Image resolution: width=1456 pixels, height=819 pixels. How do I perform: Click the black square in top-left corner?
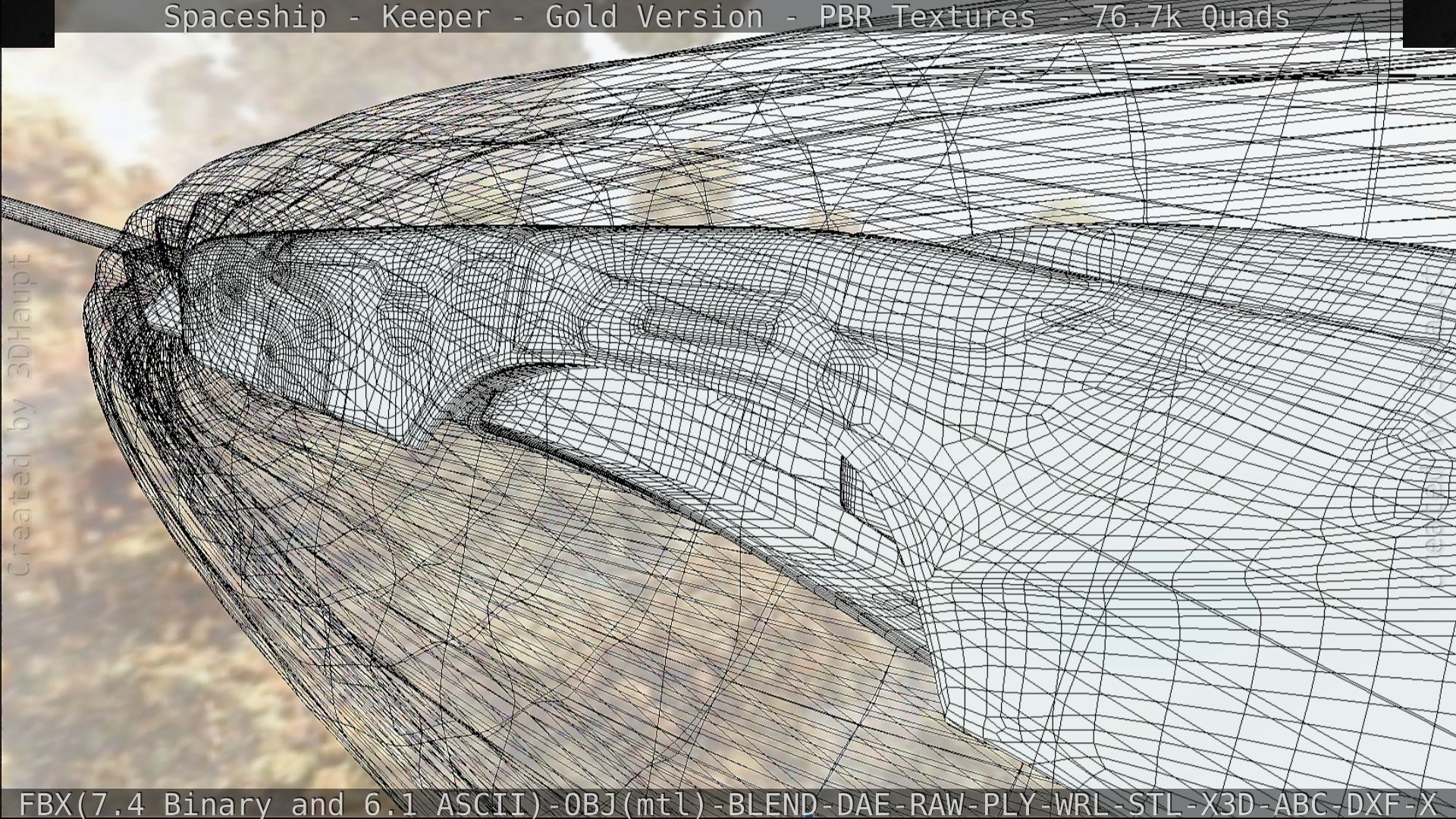pyautogui.click(x=27, y=23)
